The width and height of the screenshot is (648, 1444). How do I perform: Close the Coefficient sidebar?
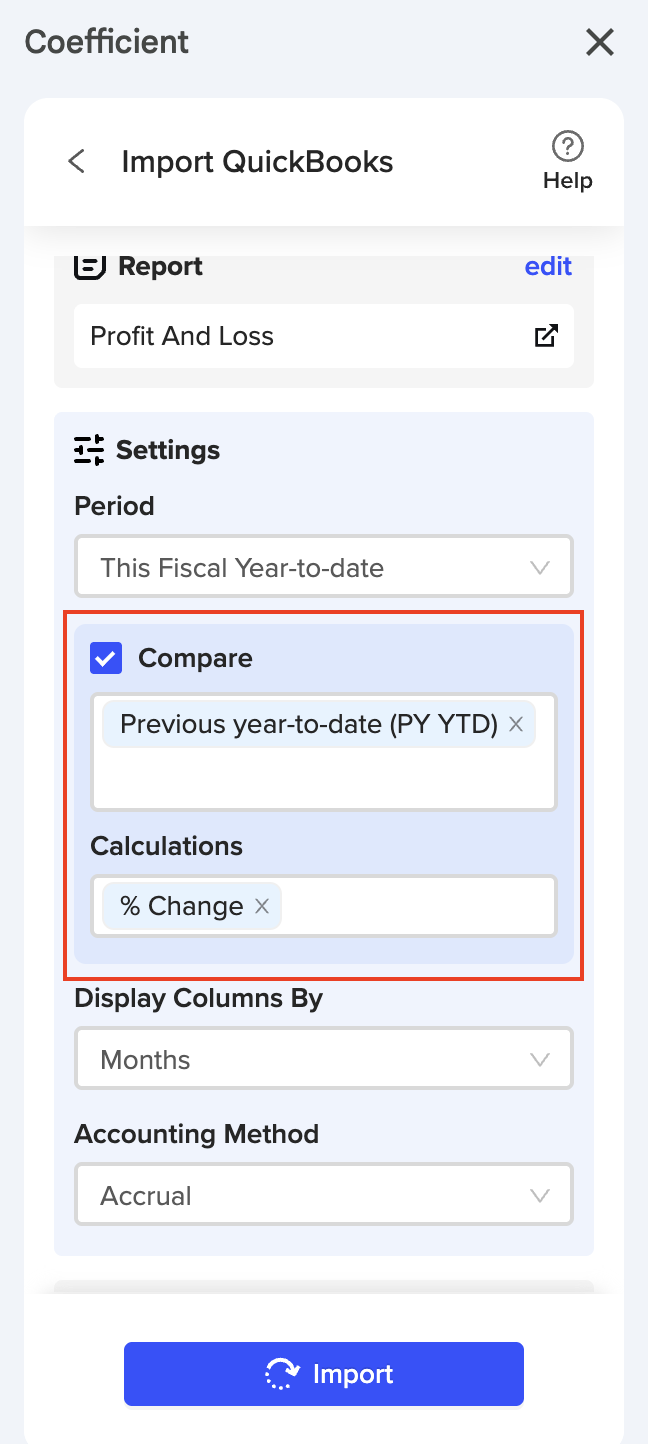[599, 42]
